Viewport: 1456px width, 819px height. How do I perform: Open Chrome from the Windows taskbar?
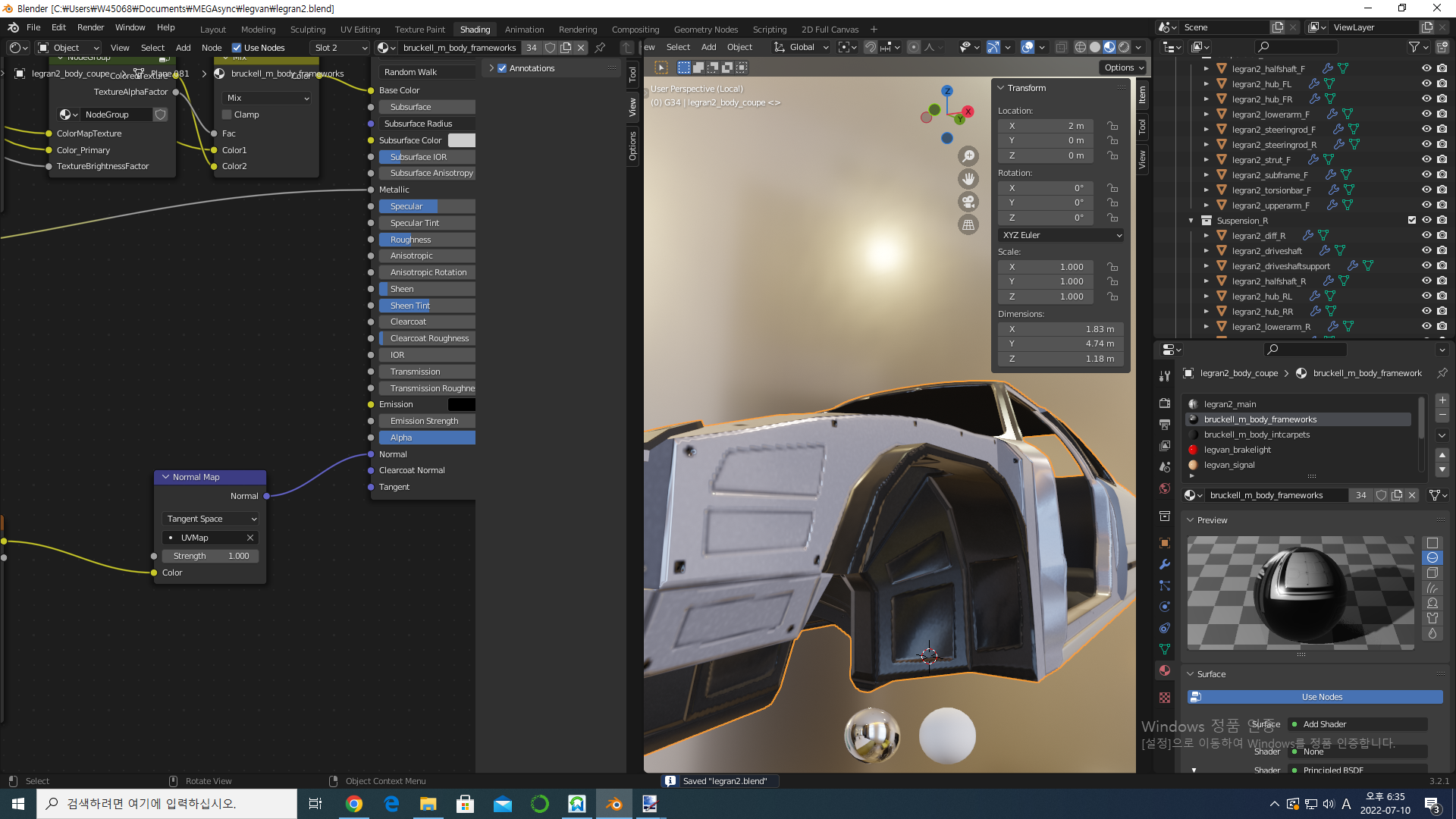pos(354,804)
